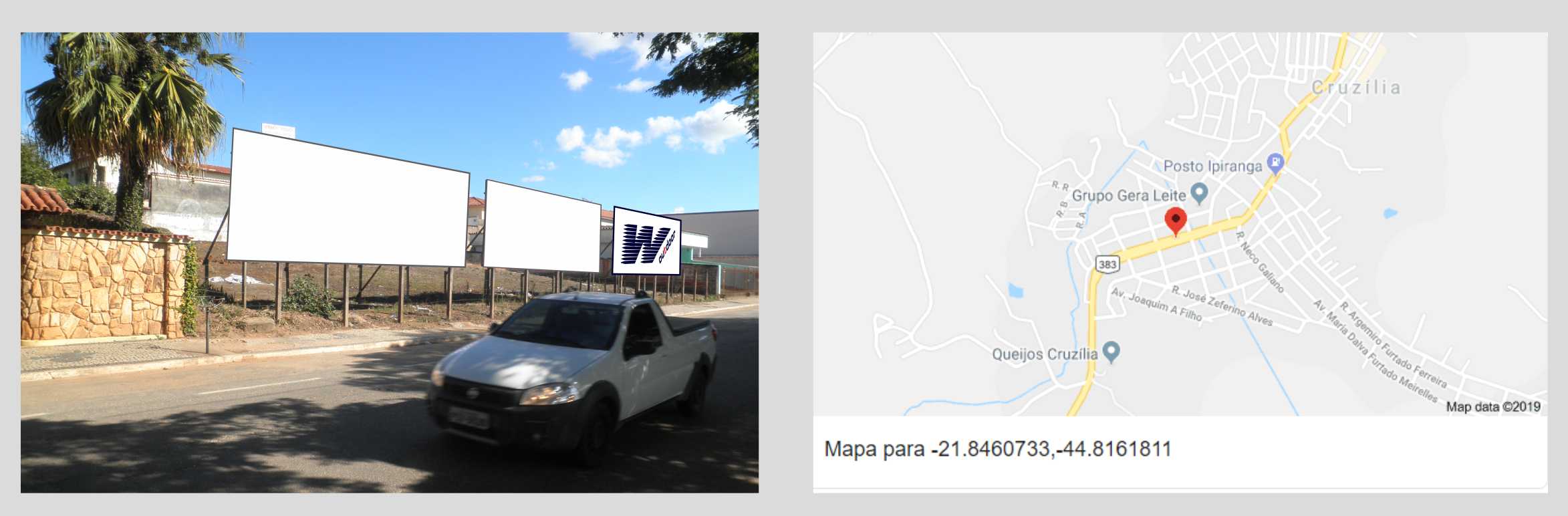Screen dimensions: 1568x516
Task: Click the smaller middle blank billboard
Action: [541, 226]
